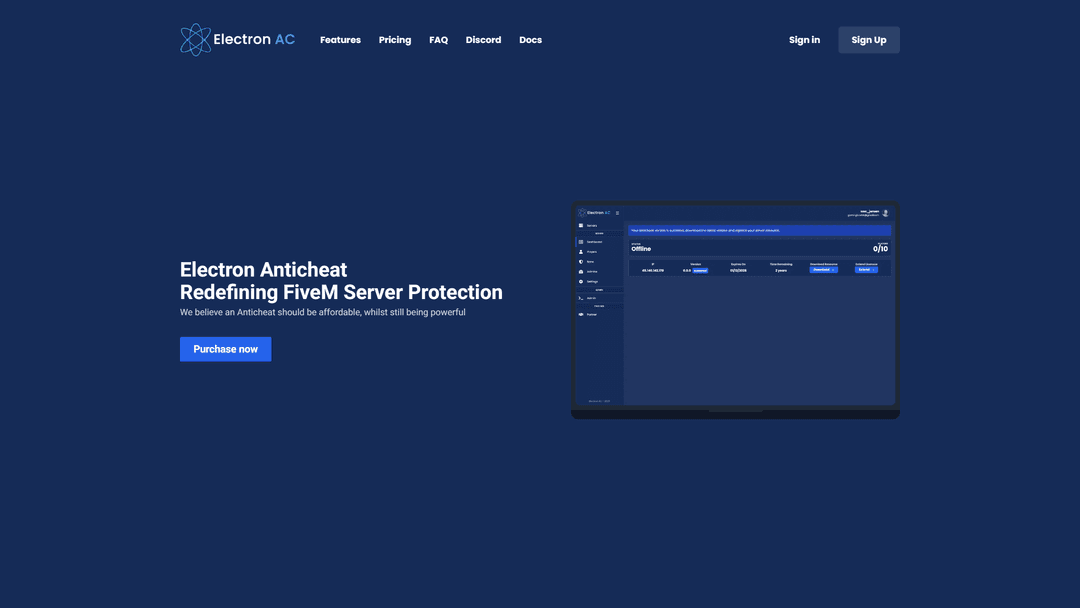Go to the Pricing page
This screenshot has width=1080, height=608.
[395, 40]
